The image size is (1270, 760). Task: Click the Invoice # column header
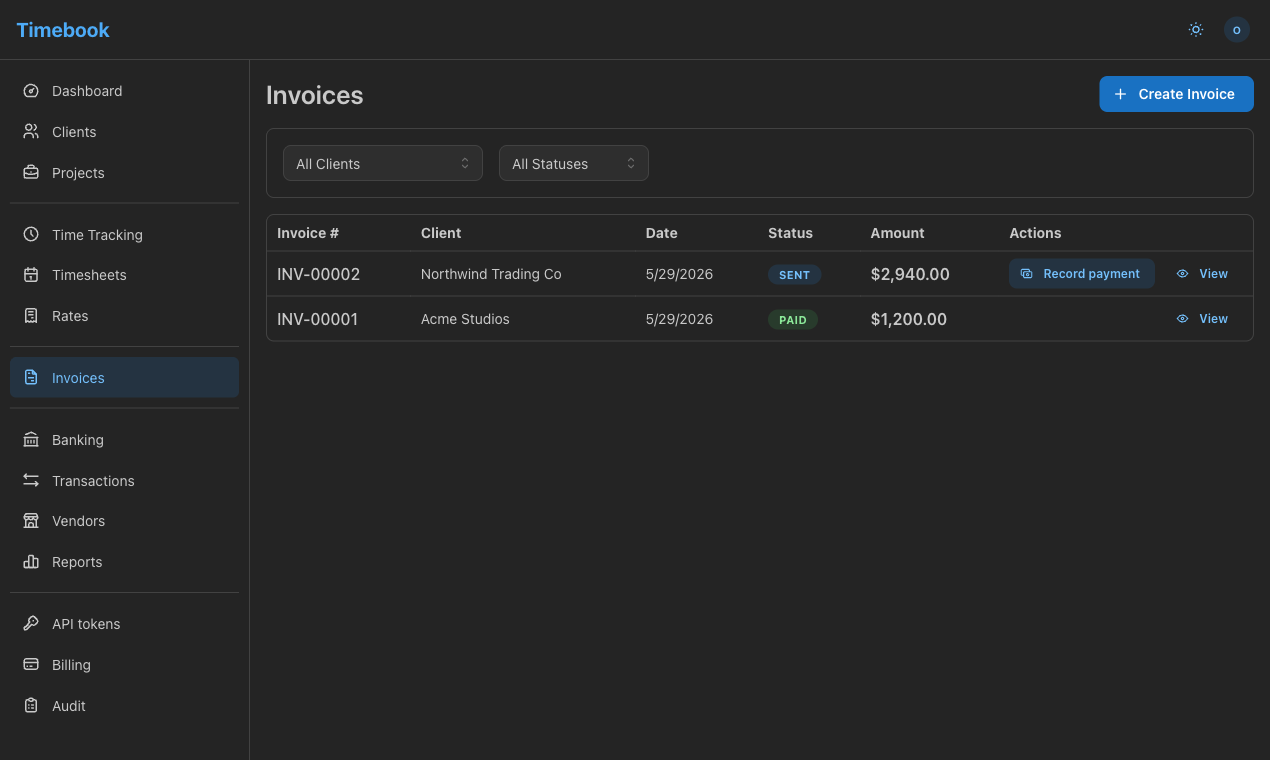click(x=308, y=233)
